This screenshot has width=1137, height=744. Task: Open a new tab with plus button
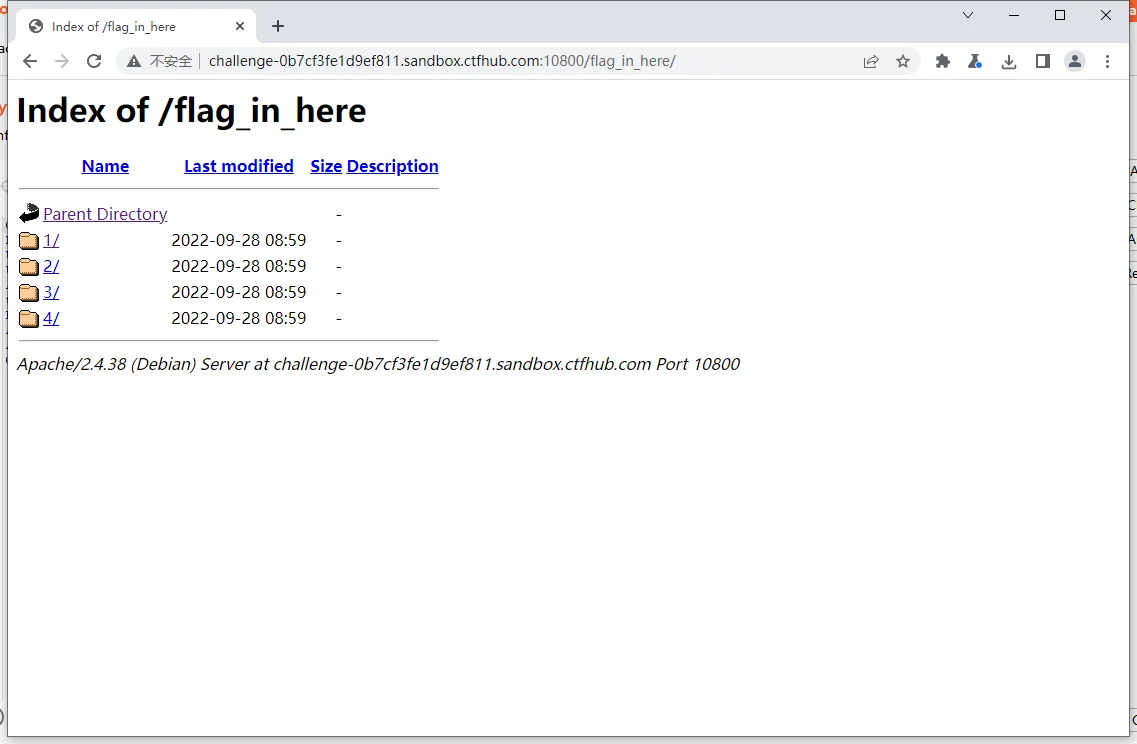click(x=278, y=26)
